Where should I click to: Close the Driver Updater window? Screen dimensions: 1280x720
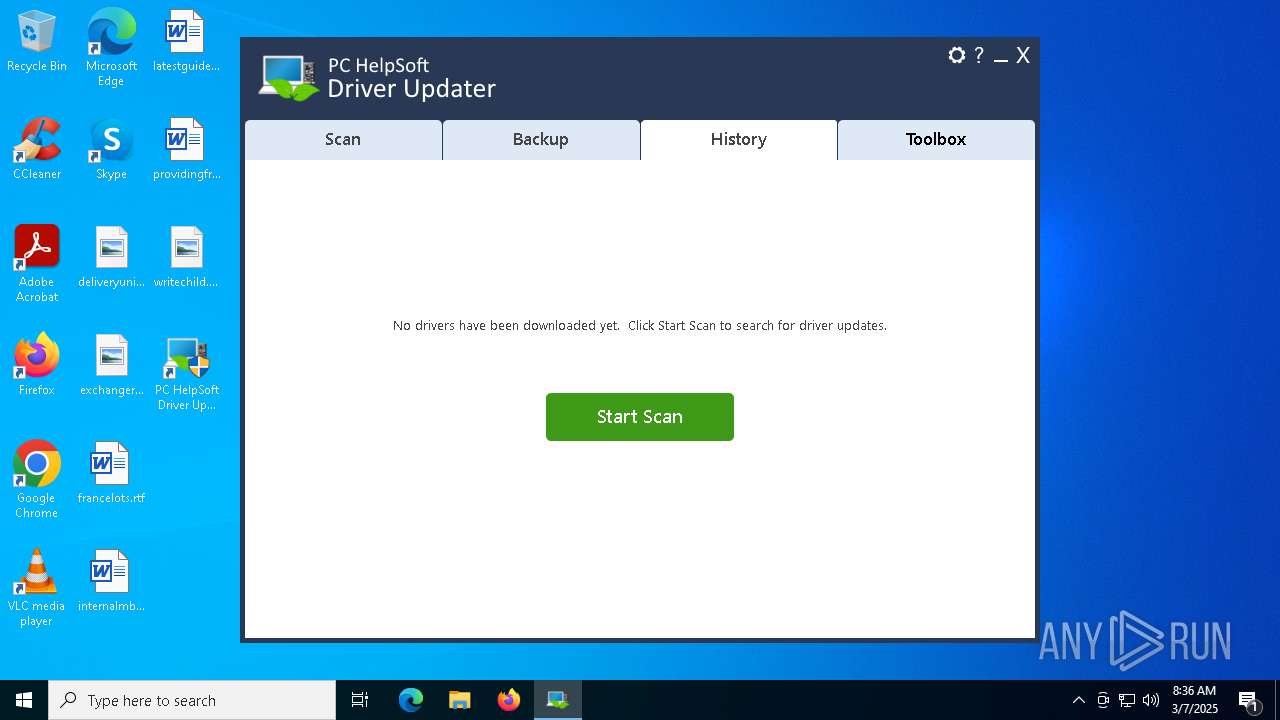click(1023, 56)
